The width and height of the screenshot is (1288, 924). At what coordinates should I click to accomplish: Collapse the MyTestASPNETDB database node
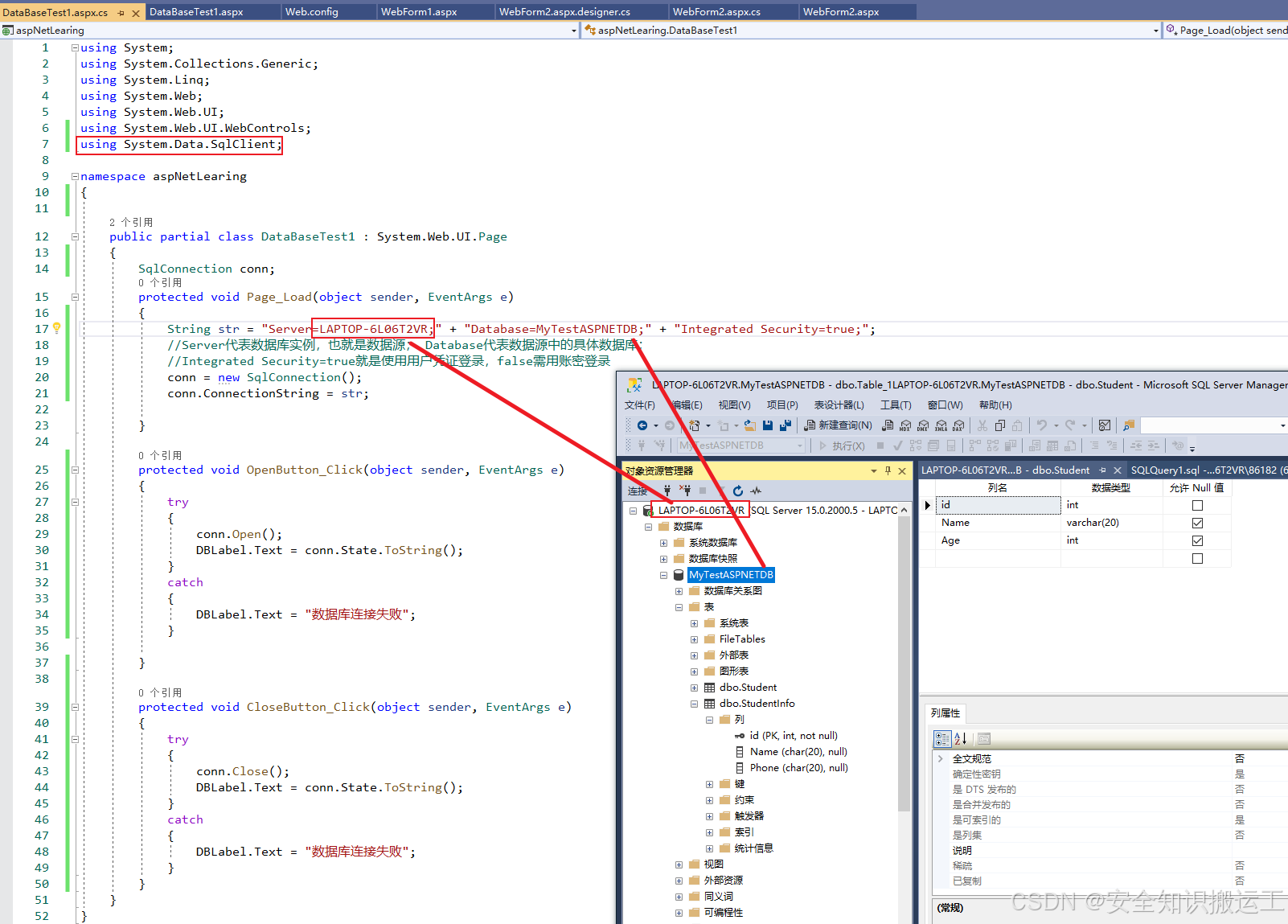(x=663, y=575)
